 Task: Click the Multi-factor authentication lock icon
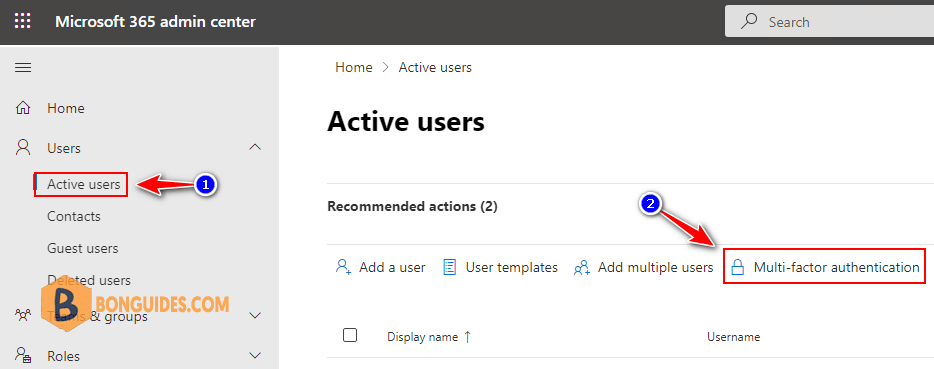pos(738,267)
